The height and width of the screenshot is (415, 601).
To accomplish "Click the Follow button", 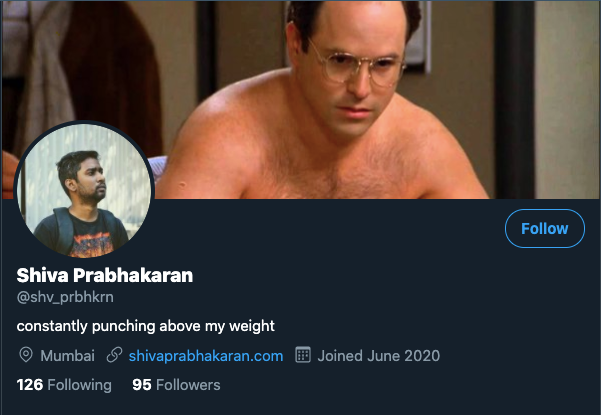I will (x=545, y=229).
